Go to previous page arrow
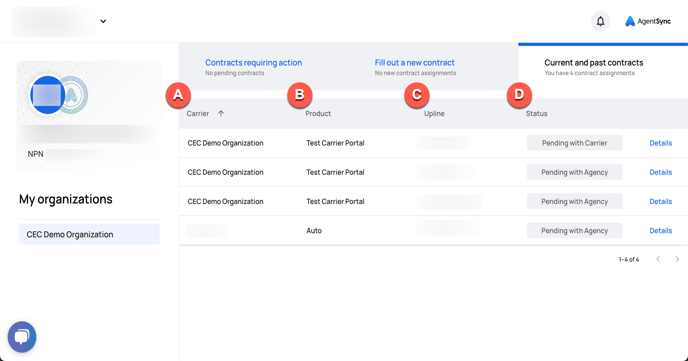 pos(658,259)
